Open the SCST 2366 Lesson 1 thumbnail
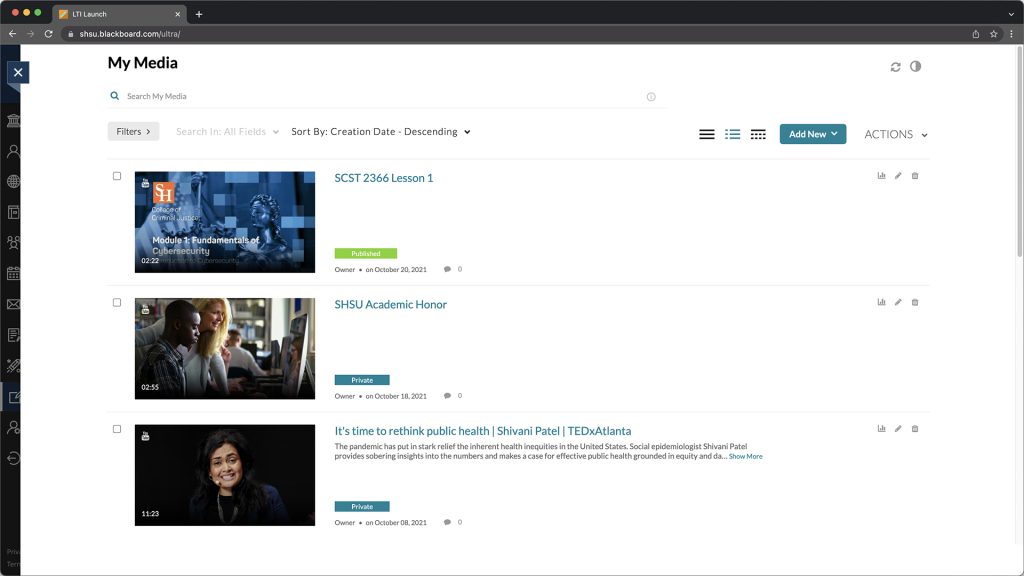 coord(225,222)
